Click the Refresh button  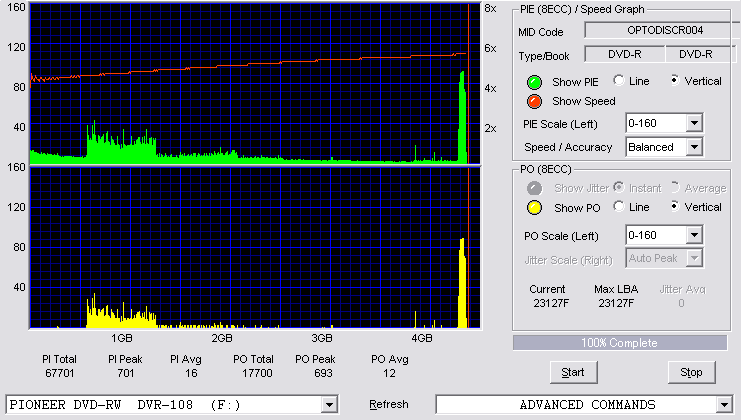click(x=389, y=404)
